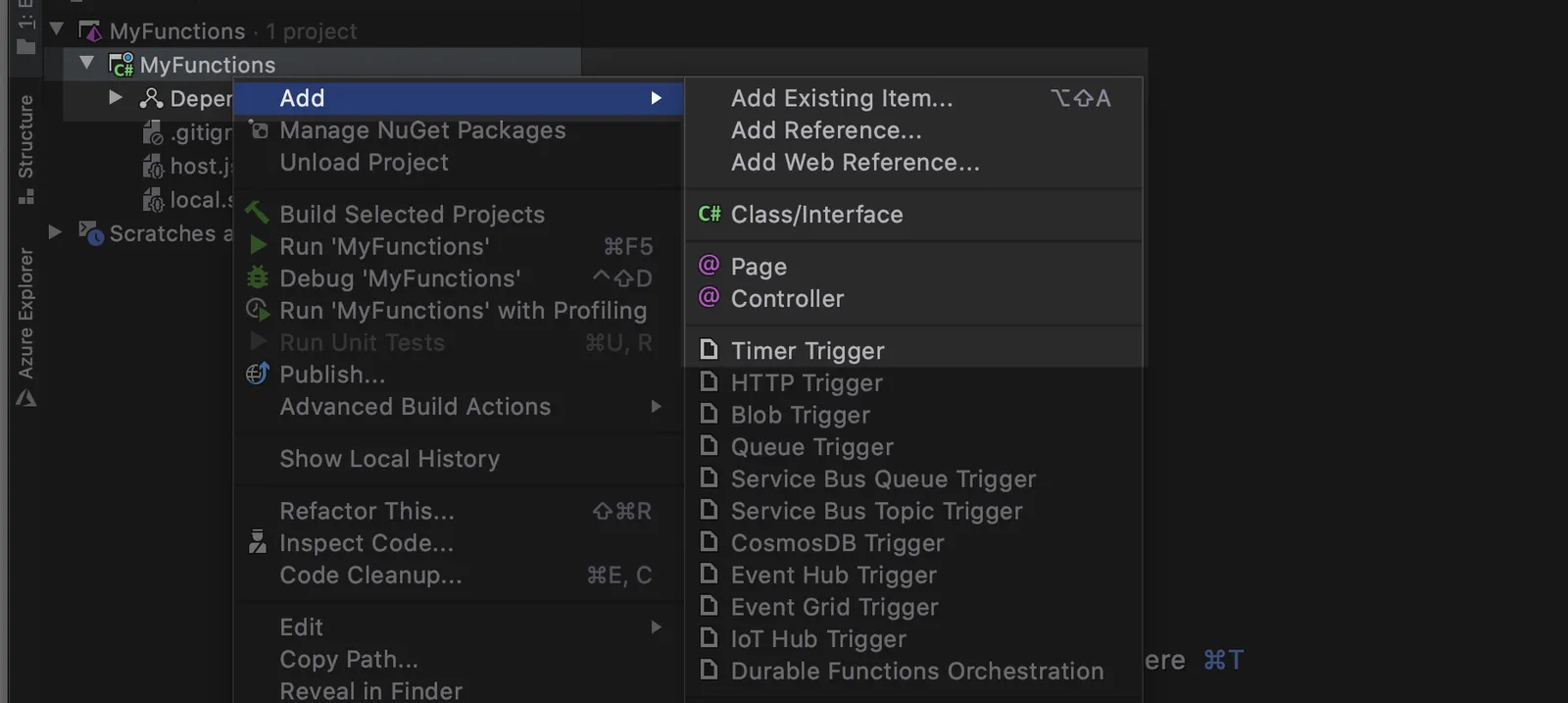Click the Run with Profiling icon
This screenshot has height=703, width=1568.
[x=258, y=310]
